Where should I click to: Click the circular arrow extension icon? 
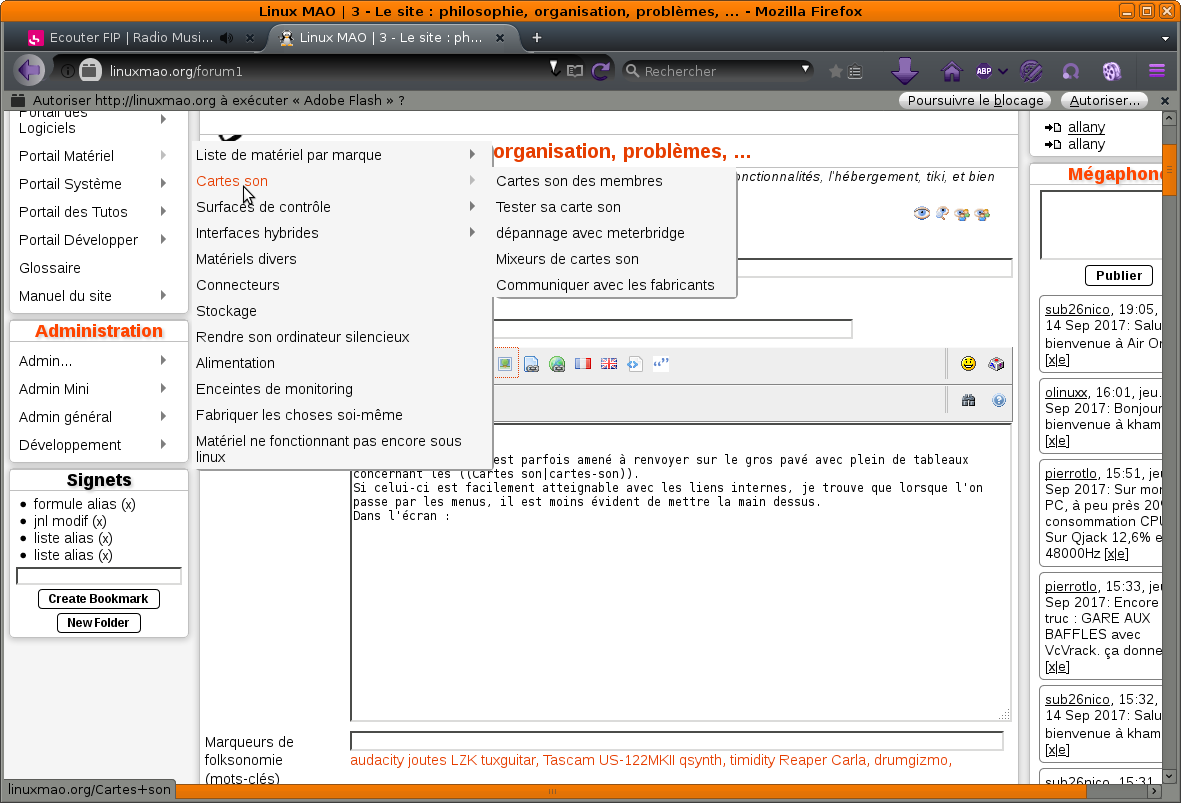1070,72
